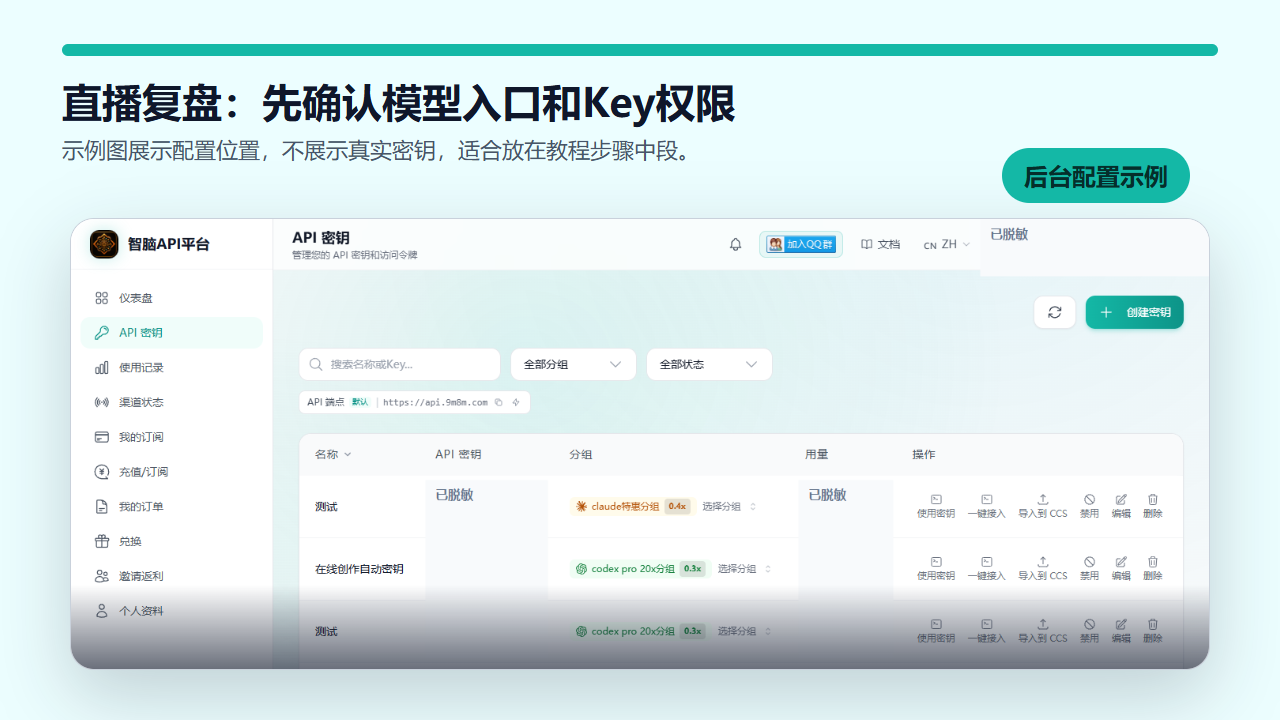The height and width of the screenshot is (720, 1280).
Task: Click the 创建密钥 button
Action: pyautogui.click(x=1135, y=312)
